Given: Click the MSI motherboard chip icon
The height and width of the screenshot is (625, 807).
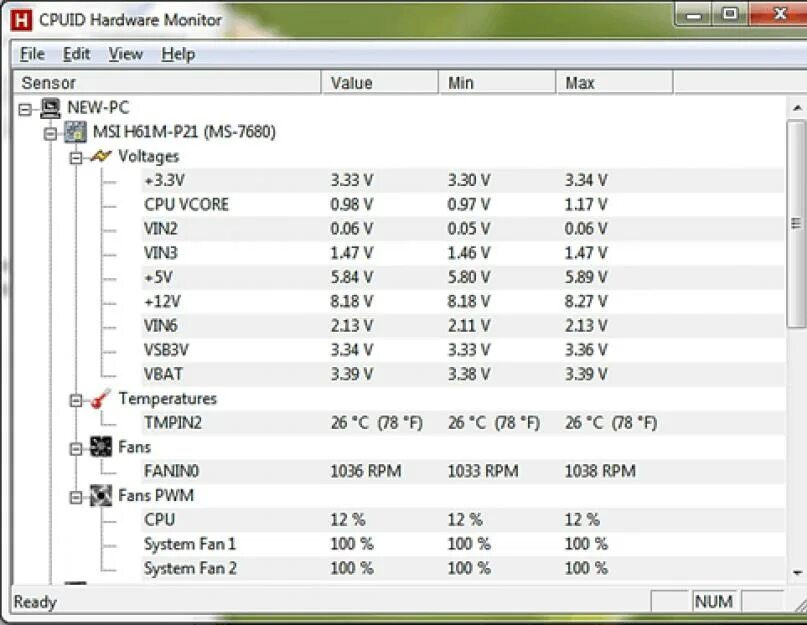Looking at the screenshot, I should 75,132.
